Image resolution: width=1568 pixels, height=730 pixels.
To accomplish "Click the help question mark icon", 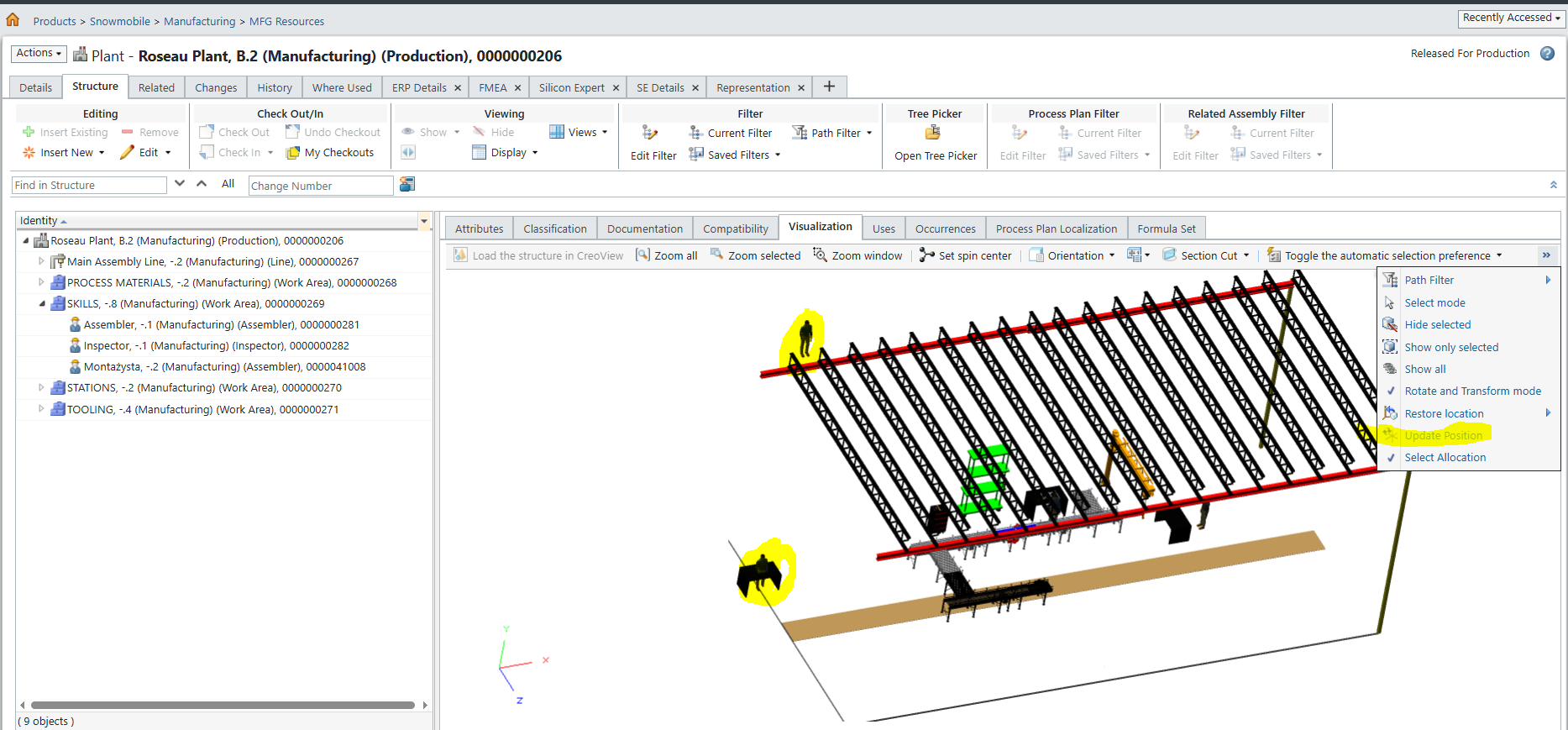I will [1547, 54].
